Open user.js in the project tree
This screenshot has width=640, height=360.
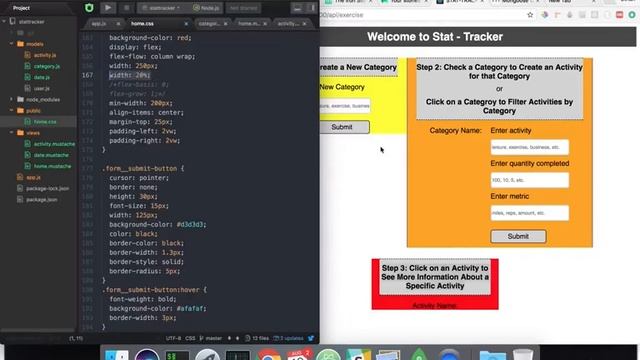coord(42,88)
